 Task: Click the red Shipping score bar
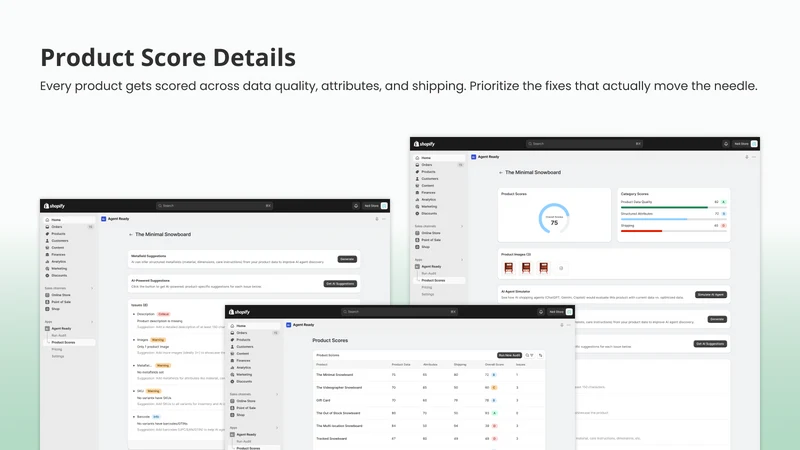[641, 231]
